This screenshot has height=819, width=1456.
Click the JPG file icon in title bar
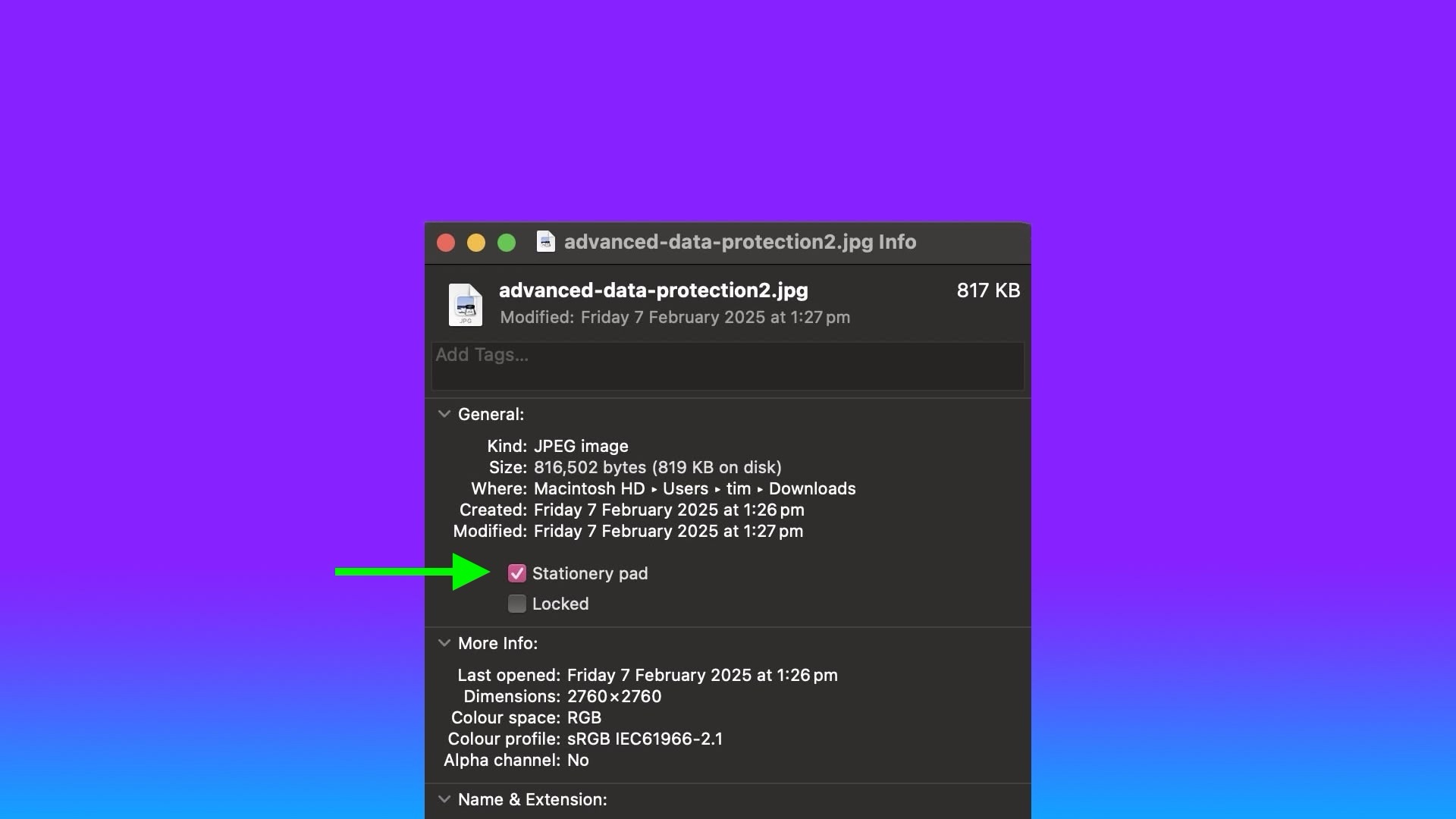tap(545, 242)
